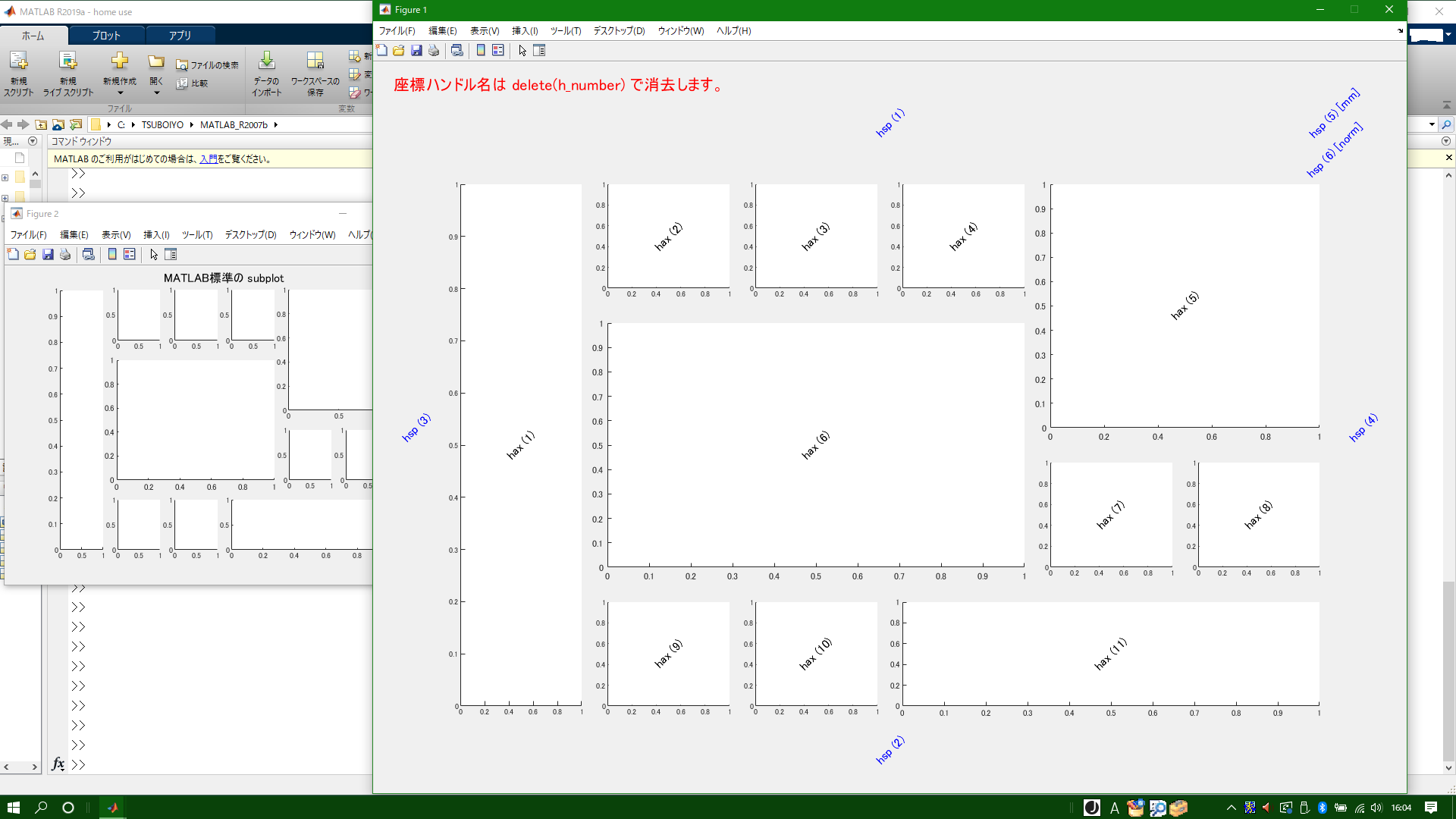The height and width of the screenshot is (819, 1456).
Task: Open データのインポート on the MATLAB ribbon
Action: coord(265,72)
